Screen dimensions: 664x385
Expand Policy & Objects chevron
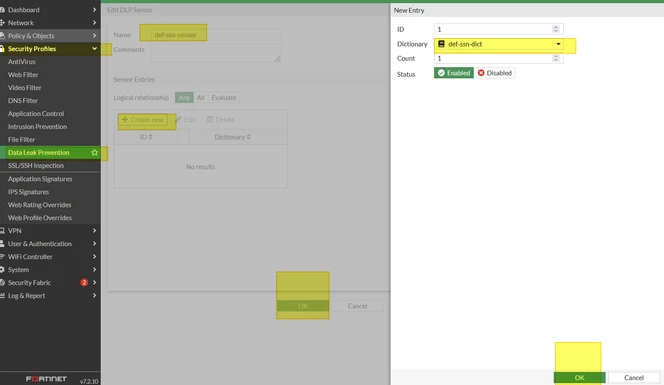(94, 36)
